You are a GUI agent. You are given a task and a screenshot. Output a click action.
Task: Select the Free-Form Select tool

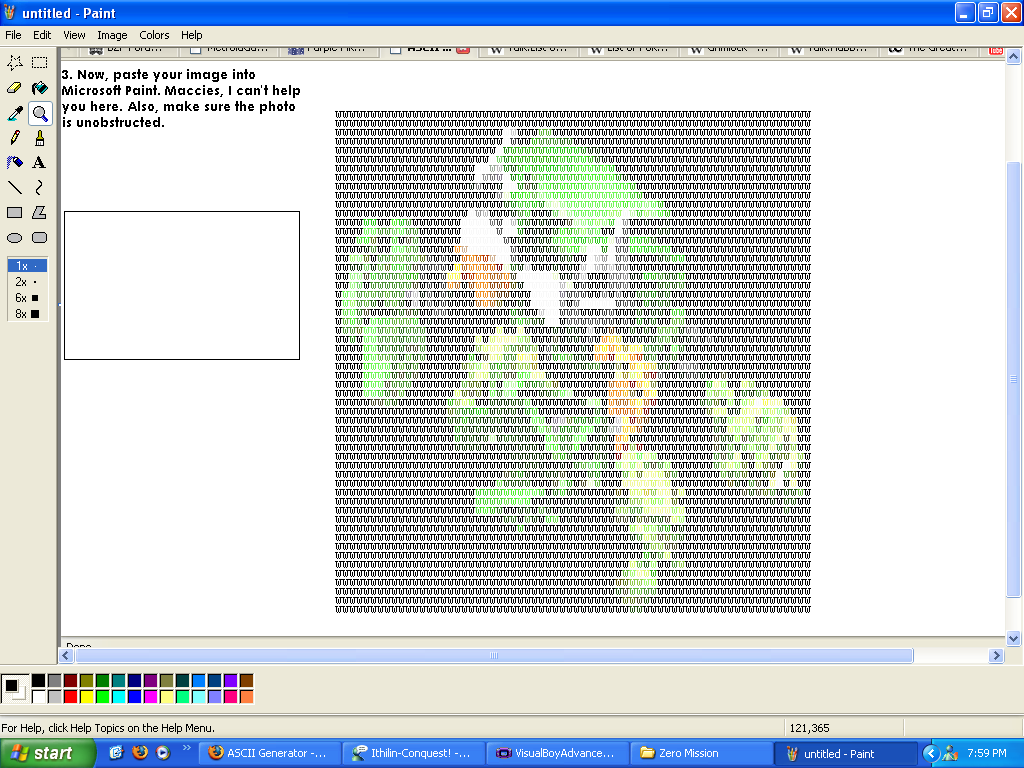pos(15,62)
